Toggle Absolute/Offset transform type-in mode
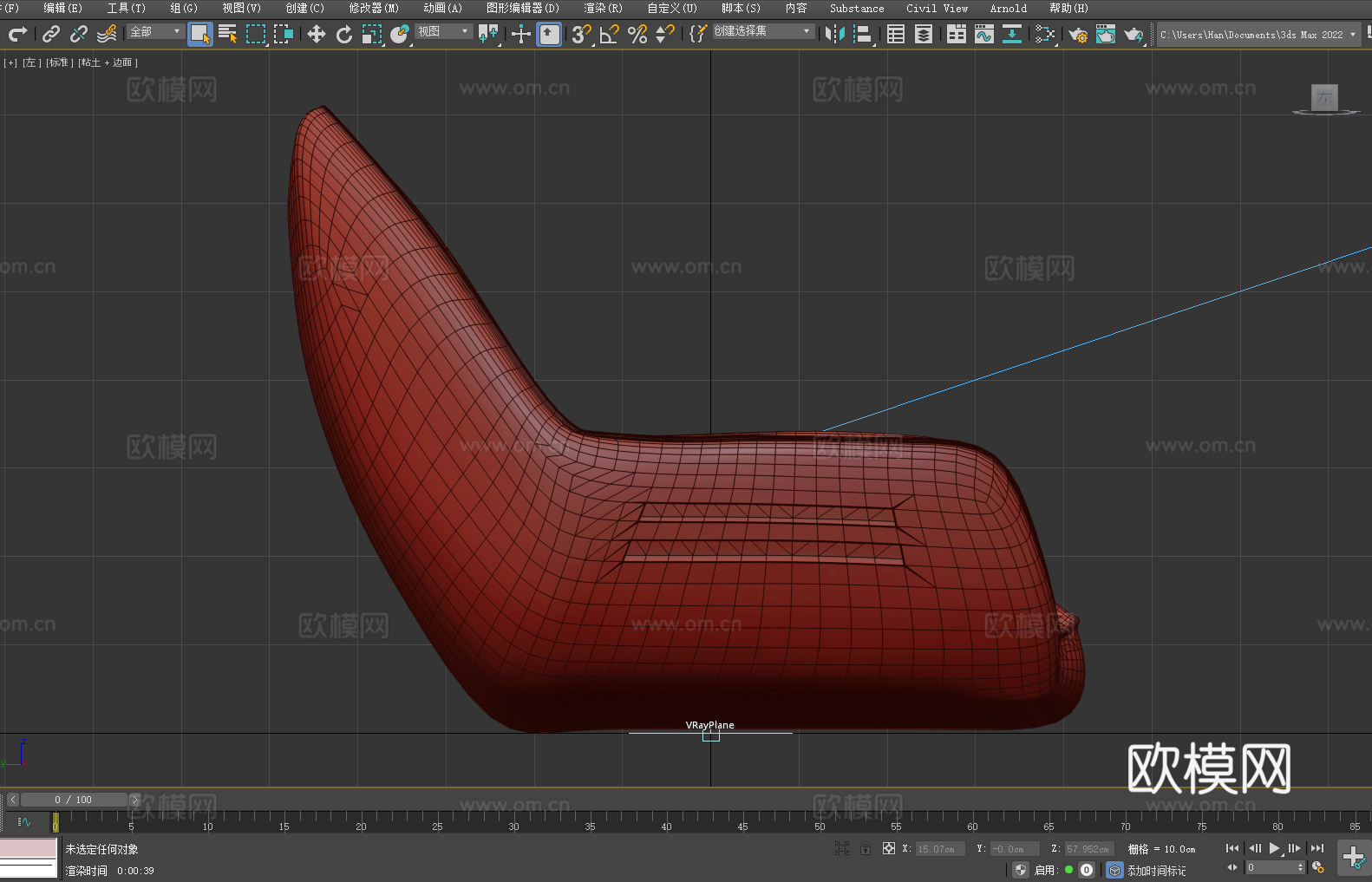Screen dimensions: 1372x882 pyautogui.click(x=889, y=848)
